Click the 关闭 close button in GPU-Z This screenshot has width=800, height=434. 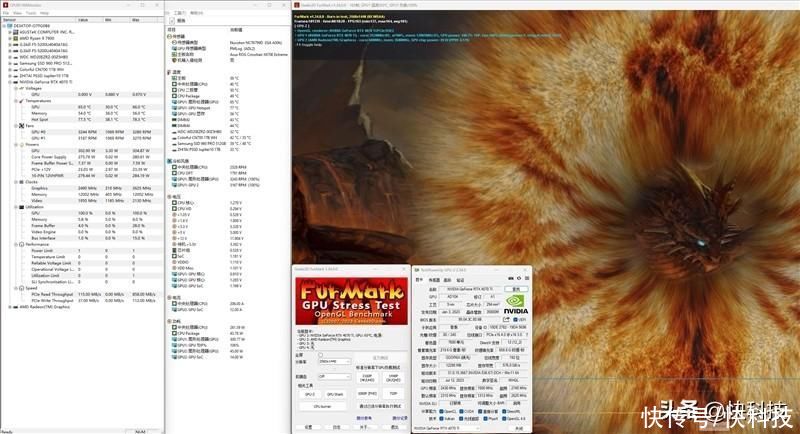(519, 428)
